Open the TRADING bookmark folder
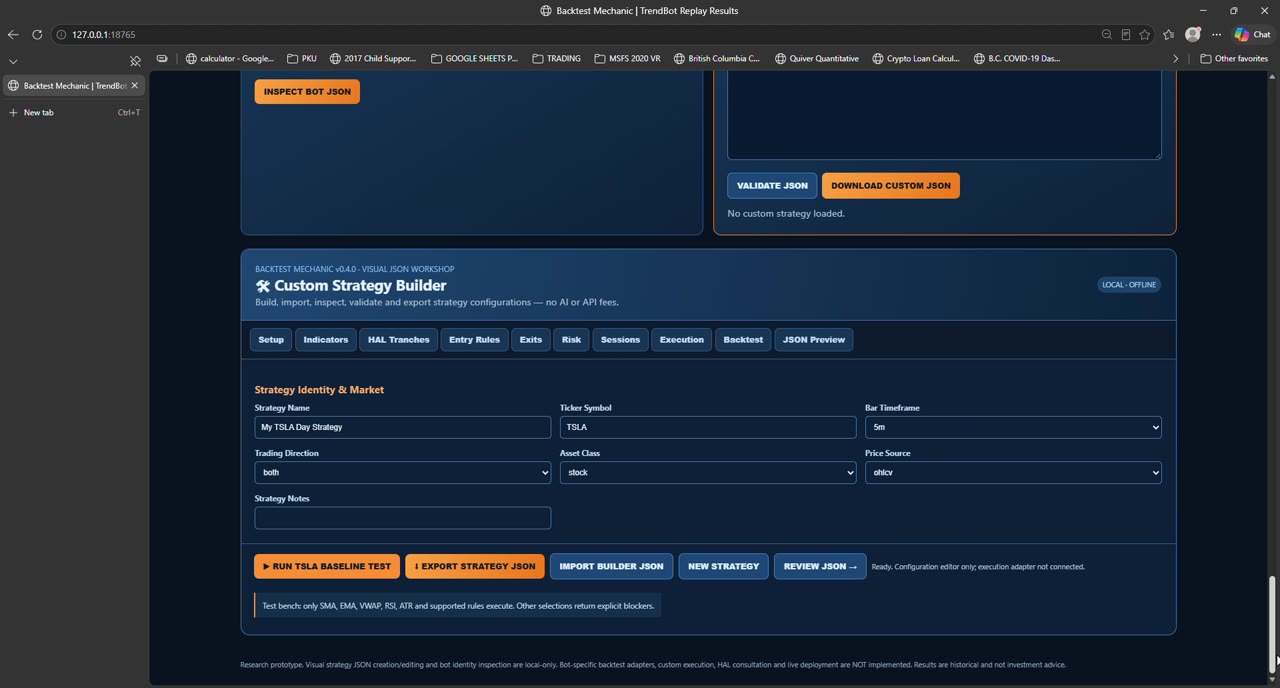The width and height of the screenshot is (1280, 688). (x=556, y=58)
